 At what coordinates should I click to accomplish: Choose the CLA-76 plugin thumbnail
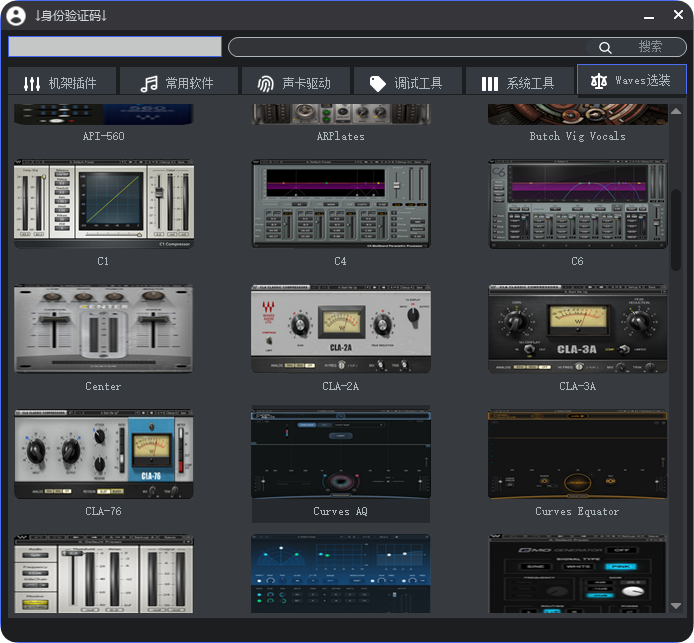click(x=104, y=454)
